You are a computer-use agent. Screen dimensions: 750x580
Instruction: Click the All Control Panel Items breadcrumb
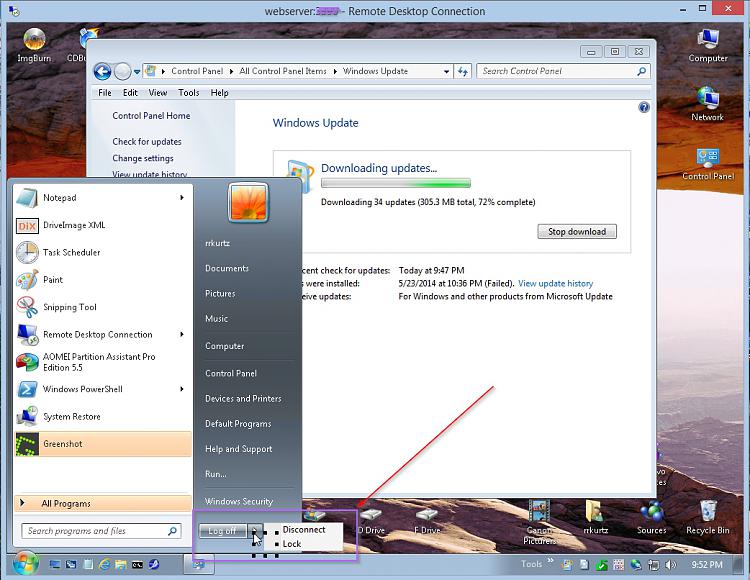[283, 71]
